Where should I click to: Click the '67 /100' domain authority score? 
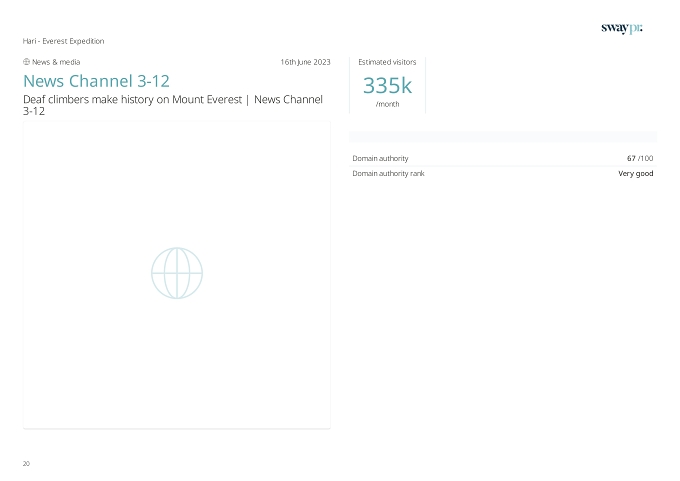point(640,158)
